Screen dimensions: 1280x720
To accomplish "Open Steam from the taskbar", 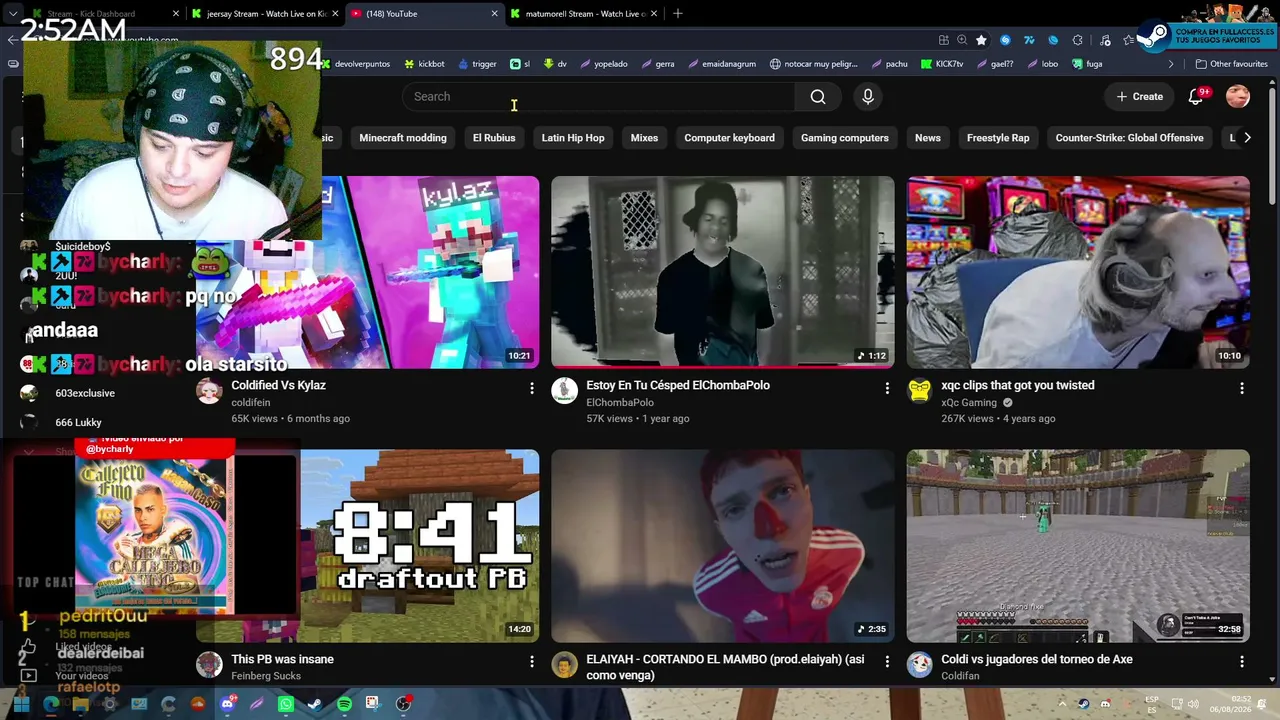I will tap(315, 704).
